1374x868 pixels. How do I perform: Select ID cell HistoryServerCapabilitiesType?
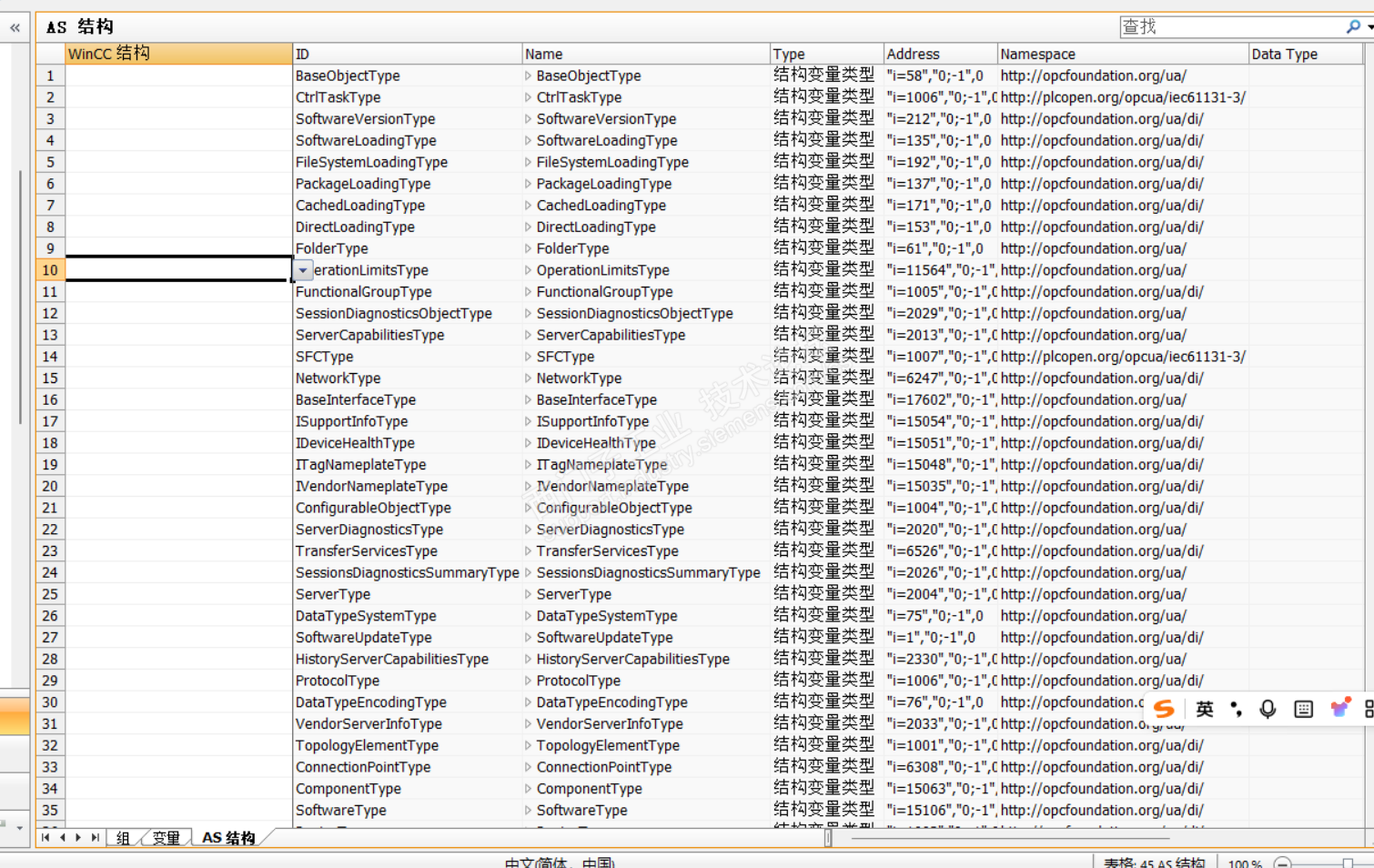[408, 660]
